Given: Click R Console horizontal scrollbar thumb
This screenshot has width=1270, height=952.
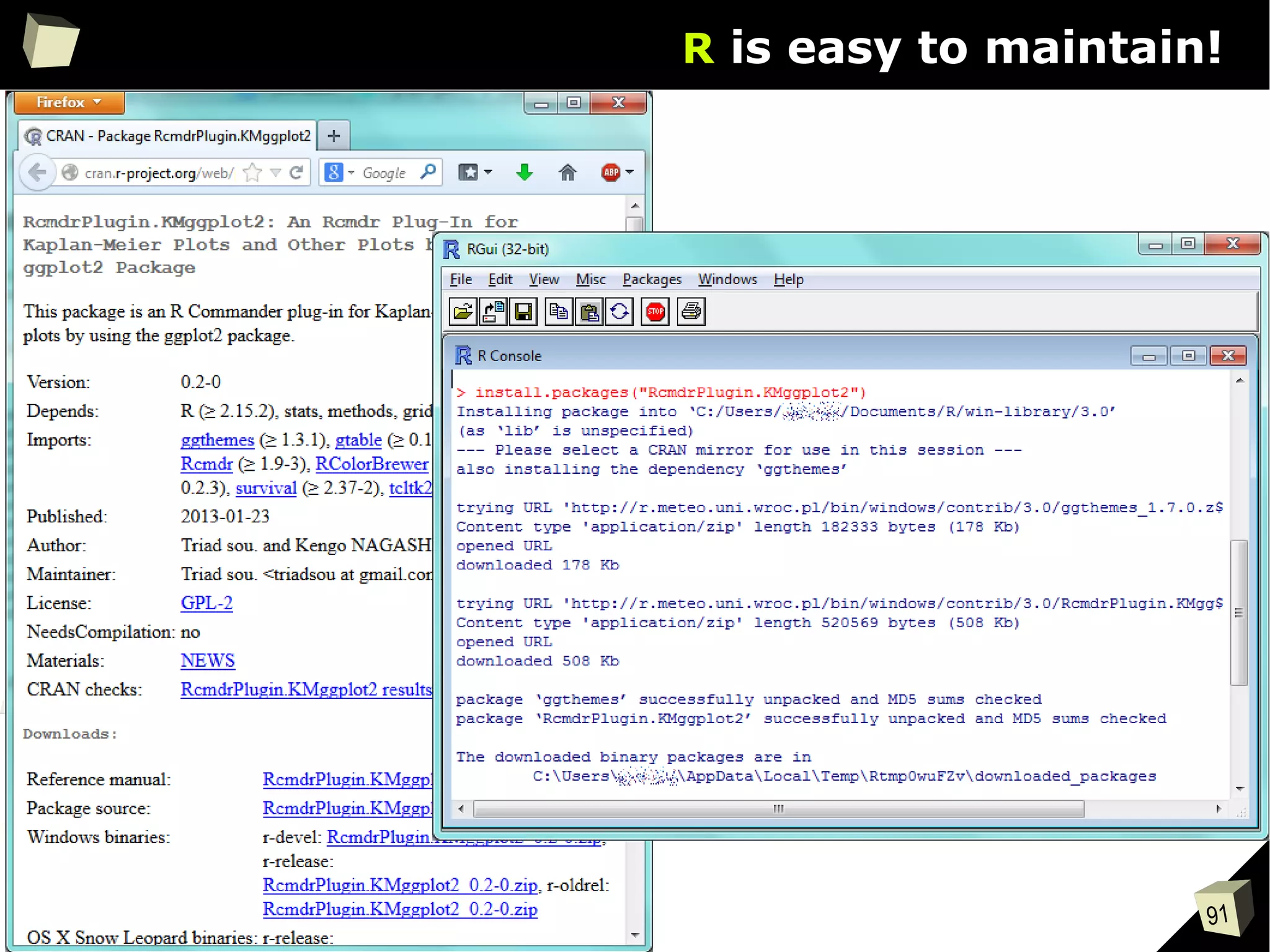Looking at the screenshot, I should tap(778, 809).
